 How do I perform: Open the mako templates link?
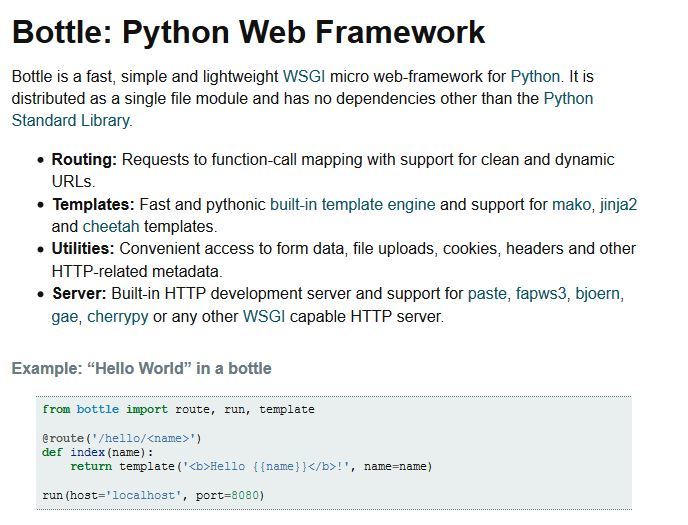point(571,204)
